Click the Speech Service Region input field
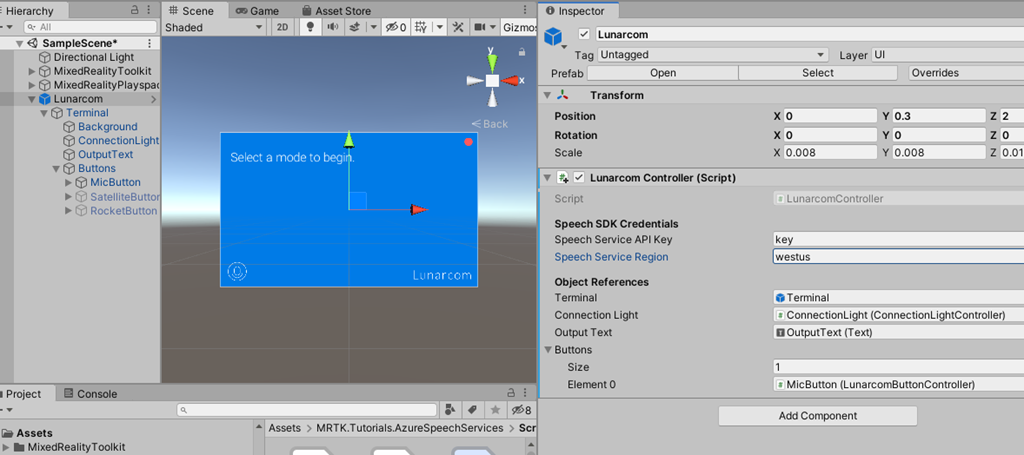Viewport: 1024px width, 455px height. pyautogui.click(x=895, y=257)
